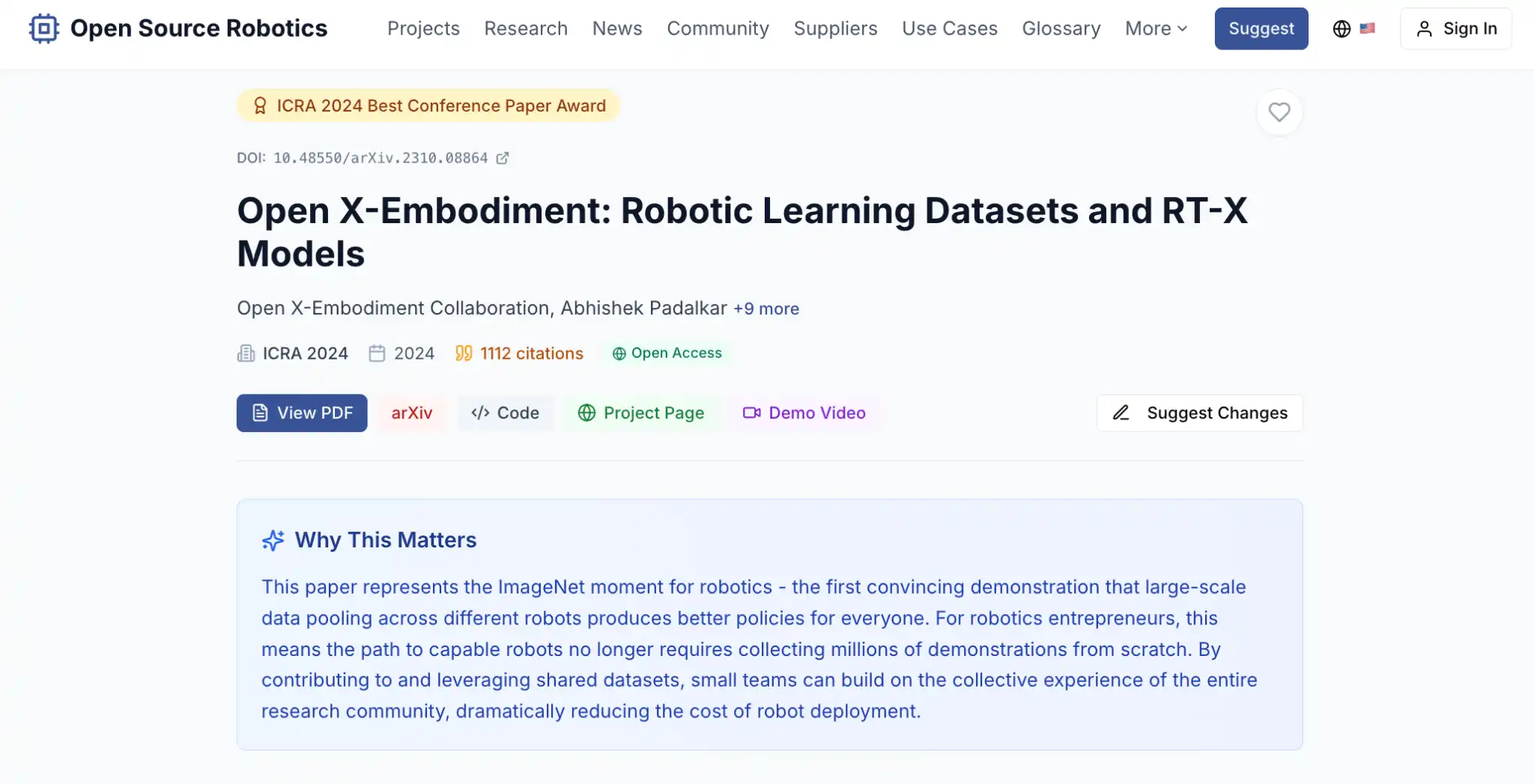This screenshot has height=784, width=1534.
Task: Go to the Glossary page
Action: coord(1061,28)
